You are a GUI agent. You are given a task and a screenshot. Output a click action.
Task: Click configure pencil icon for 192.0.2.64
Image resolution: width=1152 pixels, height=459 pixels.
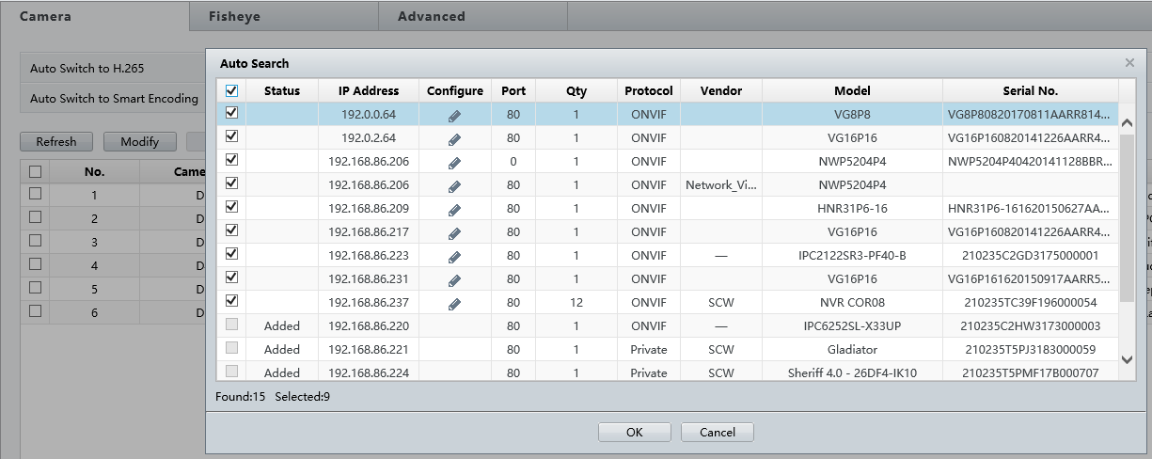(455, 138)
